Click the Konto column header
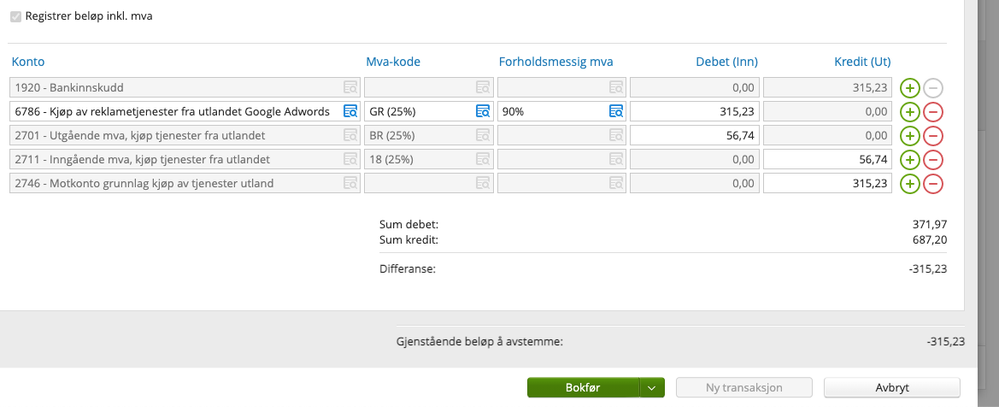The width and height of the screenshot is (999, 407). (27, 62)
